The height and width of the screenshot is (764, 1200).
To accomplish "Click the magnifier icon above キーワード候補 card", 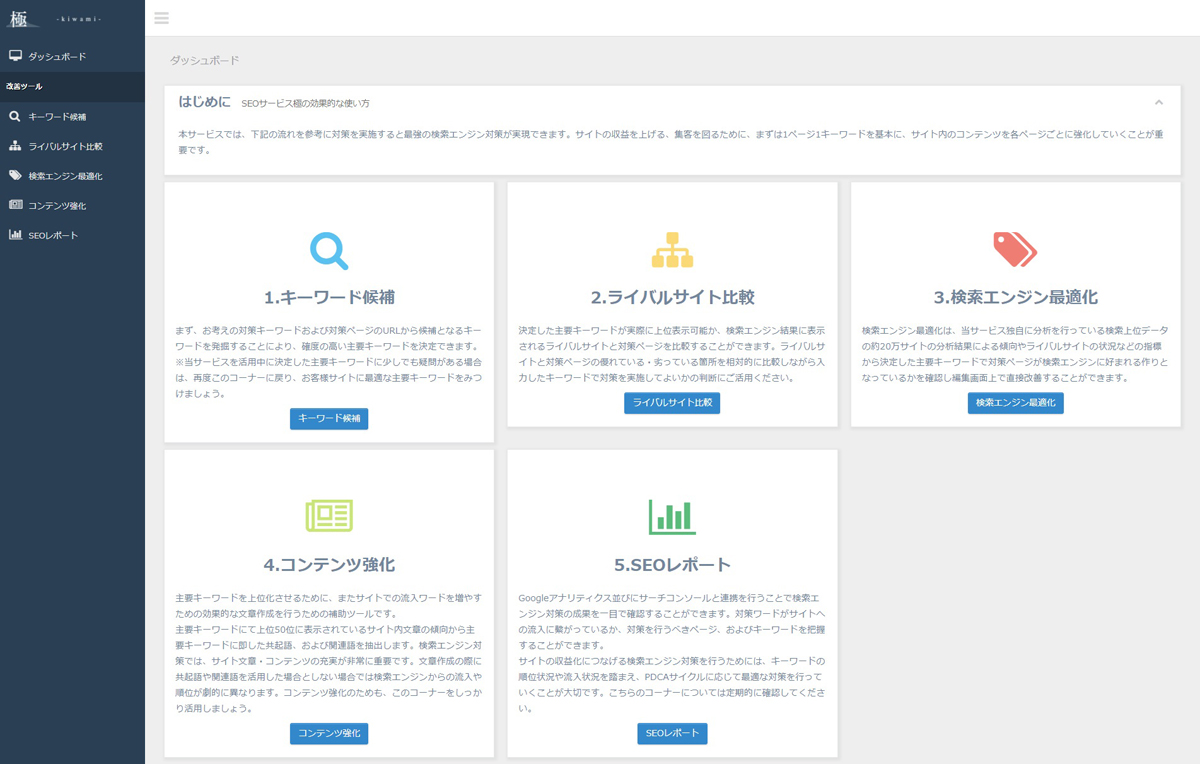I will (x=329, y=250).
